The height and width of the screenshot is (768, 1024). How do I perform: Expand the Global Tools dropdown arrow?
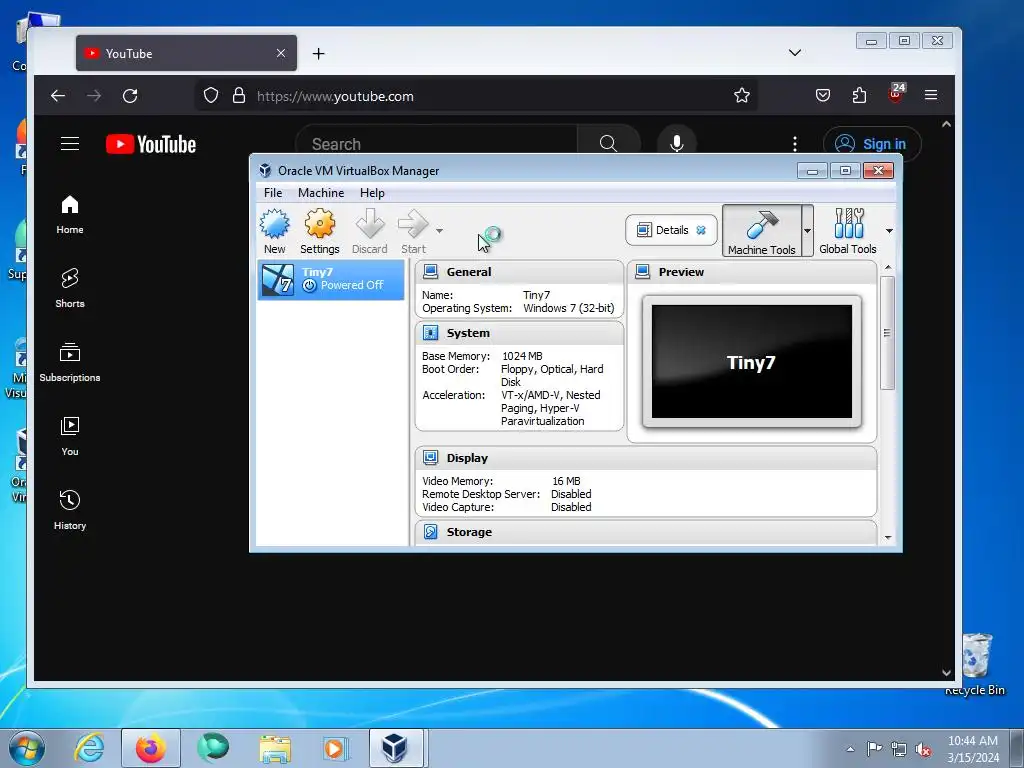pos(889,231)
